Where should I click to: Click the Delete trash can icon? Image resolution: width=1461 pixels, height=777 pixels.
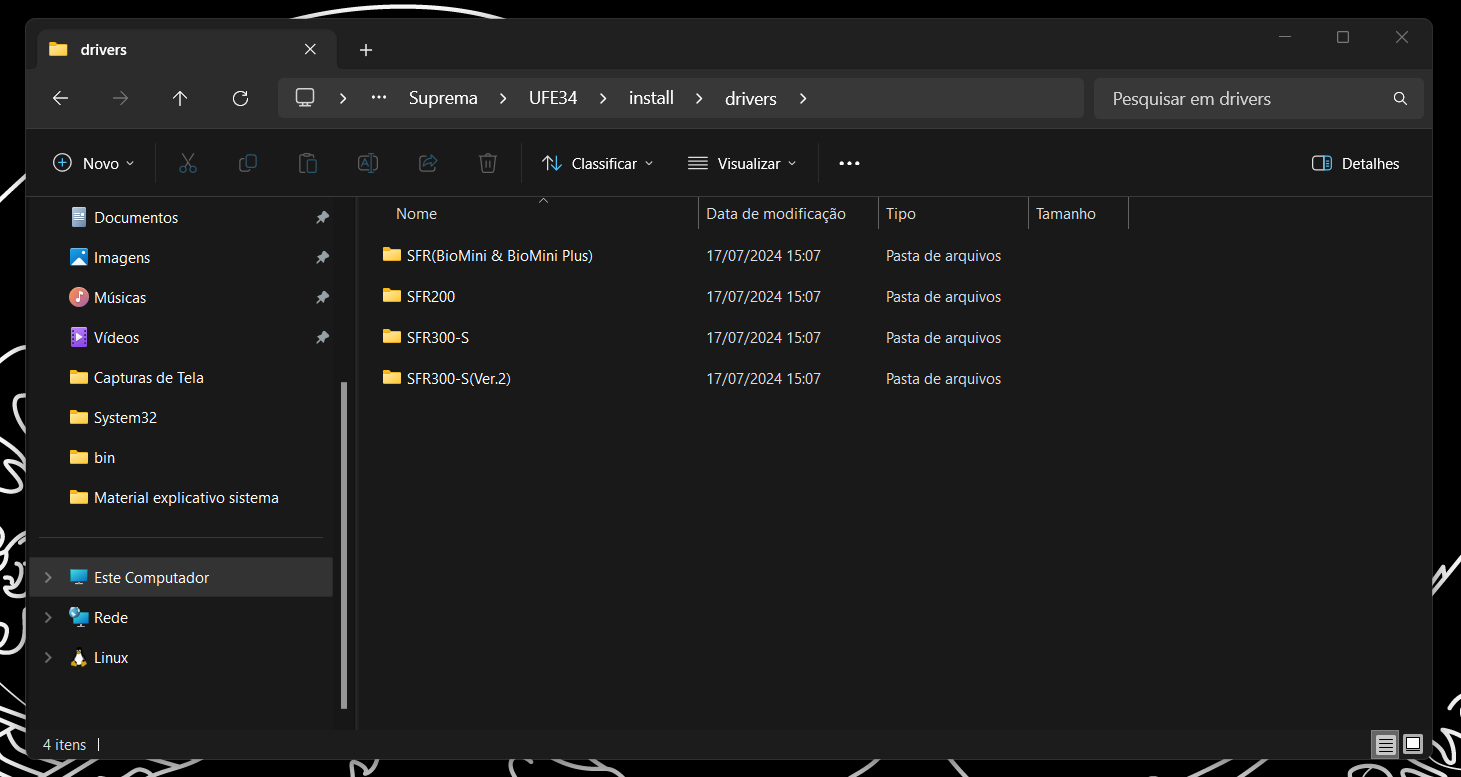488,163
